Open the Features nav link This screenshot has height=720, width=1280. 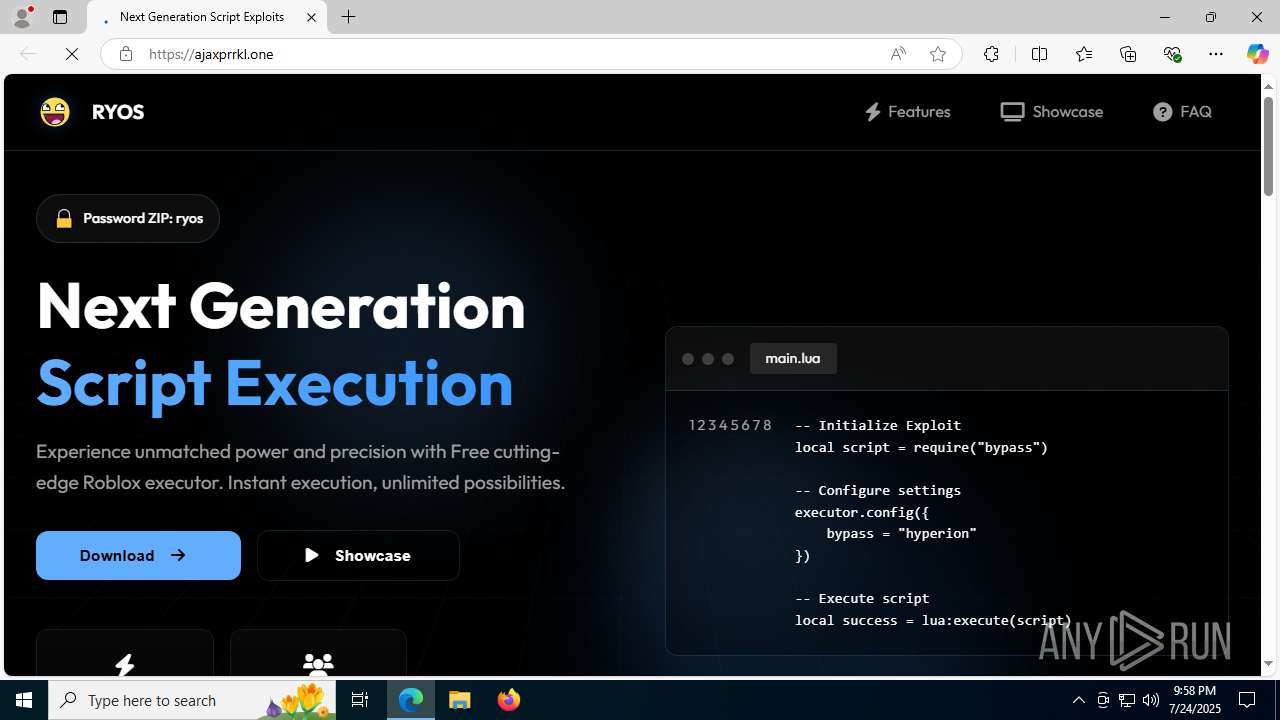tap(907, 112)
